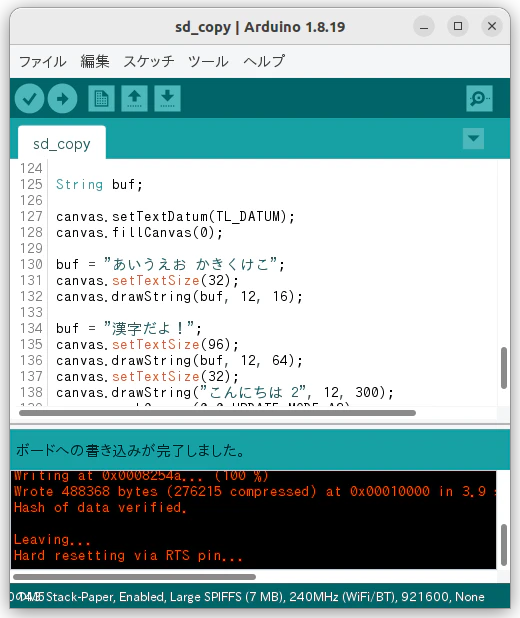This screenshot has height=618, width=520.
Task: Open the Serial Monitor magnifier icon
Action: [479, 99]
